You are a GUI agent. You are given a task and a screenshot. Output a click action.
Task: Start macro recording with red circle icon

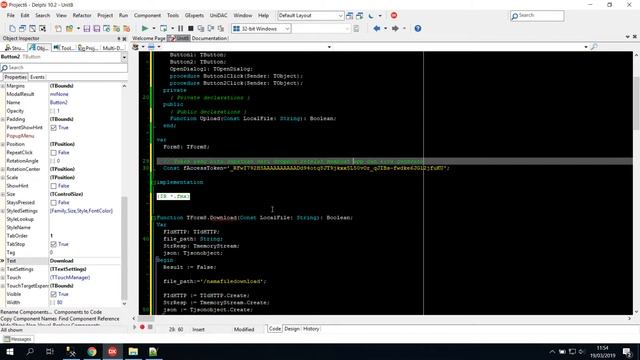tap(142, 327)
